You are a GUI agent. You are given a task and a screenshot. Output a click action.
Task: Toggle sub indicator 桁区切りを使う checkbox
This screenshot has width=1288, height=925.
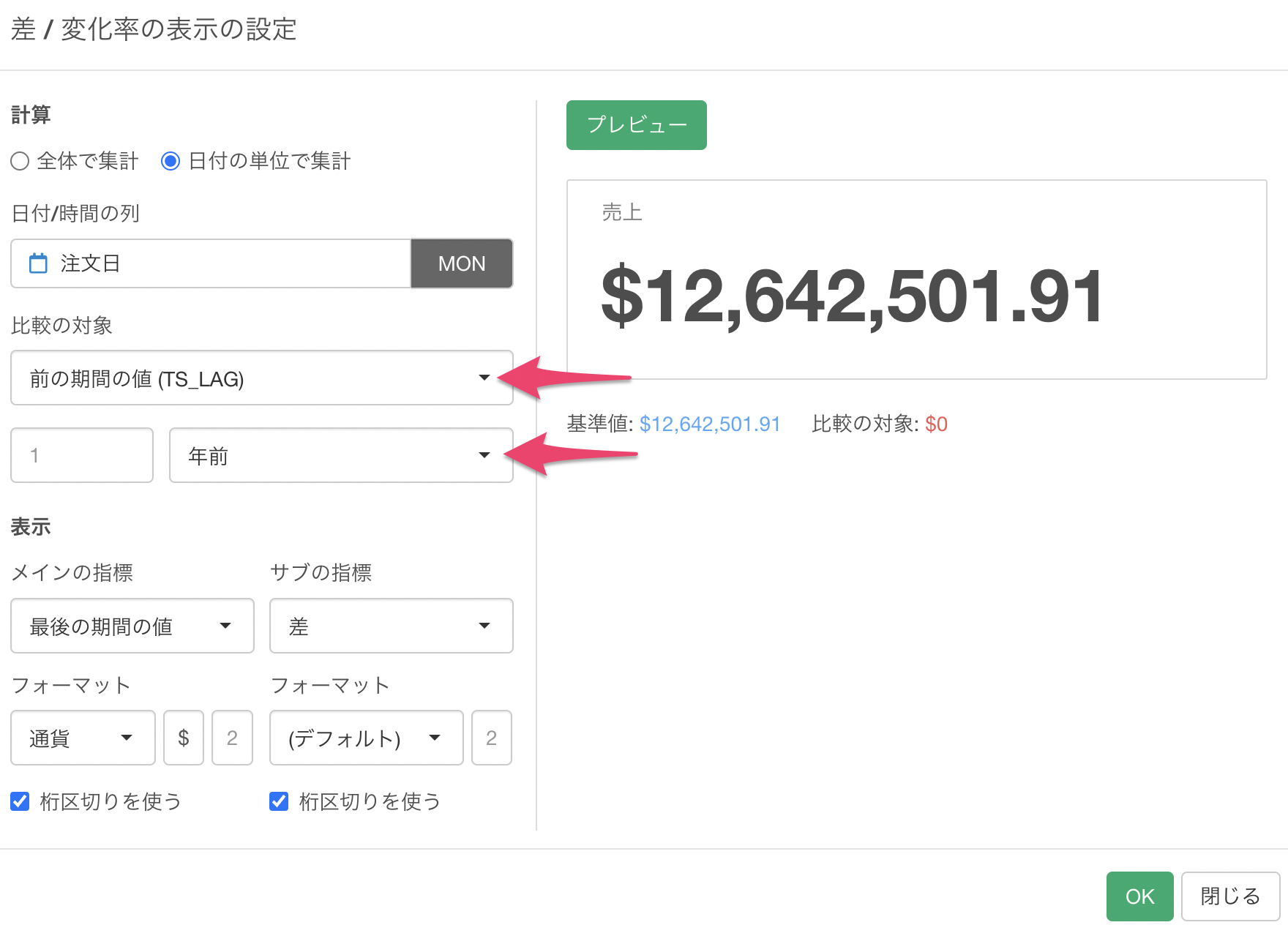coord(279,801)
